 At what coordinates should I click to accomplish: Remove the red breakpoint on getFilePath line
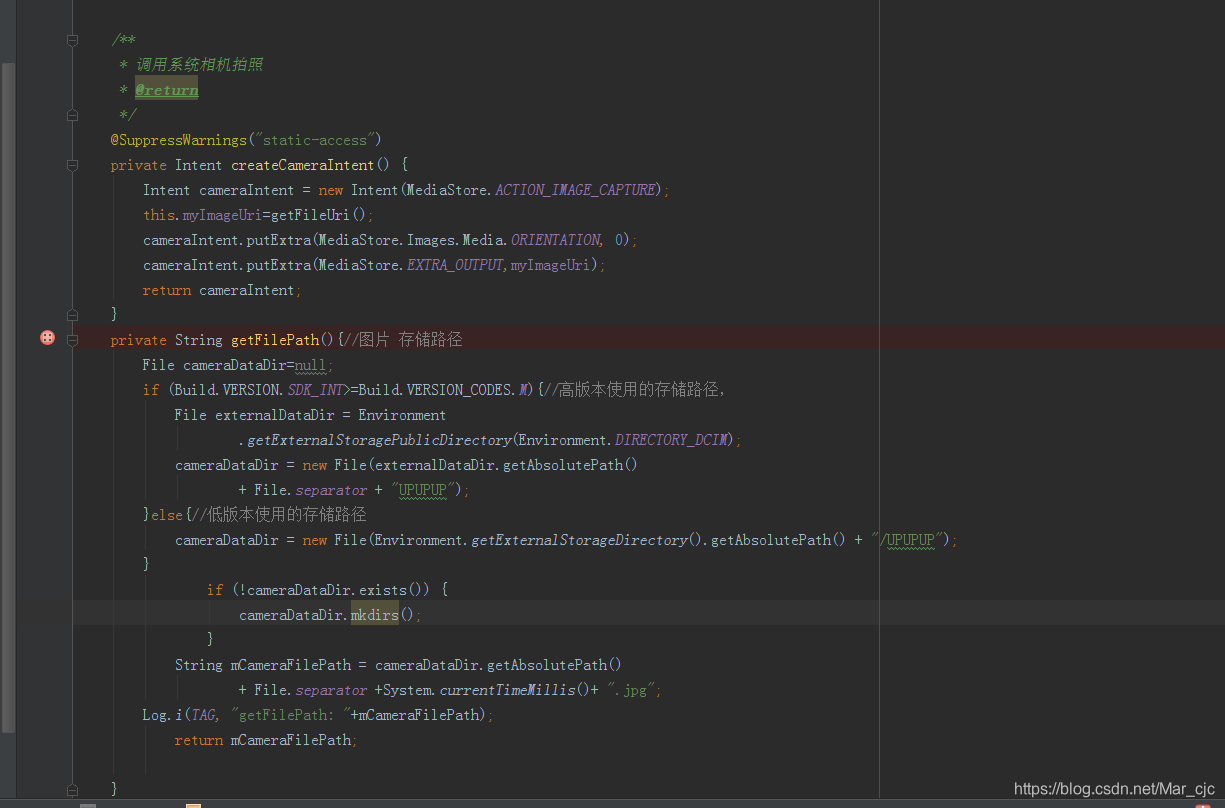pos(47,339)
